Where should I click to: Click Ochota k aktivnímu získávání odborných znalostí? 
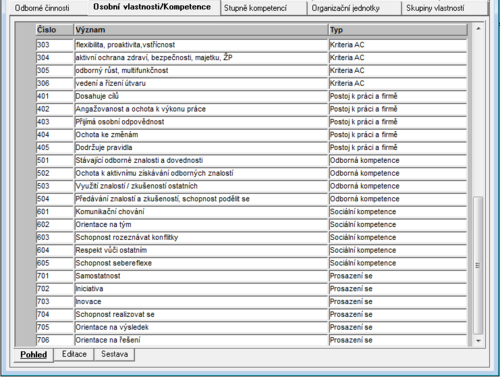[201, 173]
